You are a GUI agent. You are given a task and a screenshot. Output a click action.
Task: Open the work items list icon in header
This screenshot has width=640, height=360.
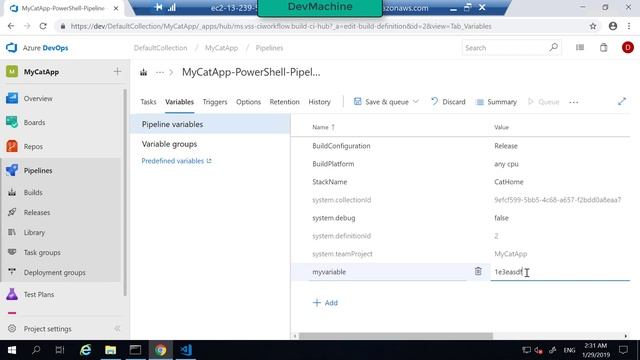pos(580,47)
